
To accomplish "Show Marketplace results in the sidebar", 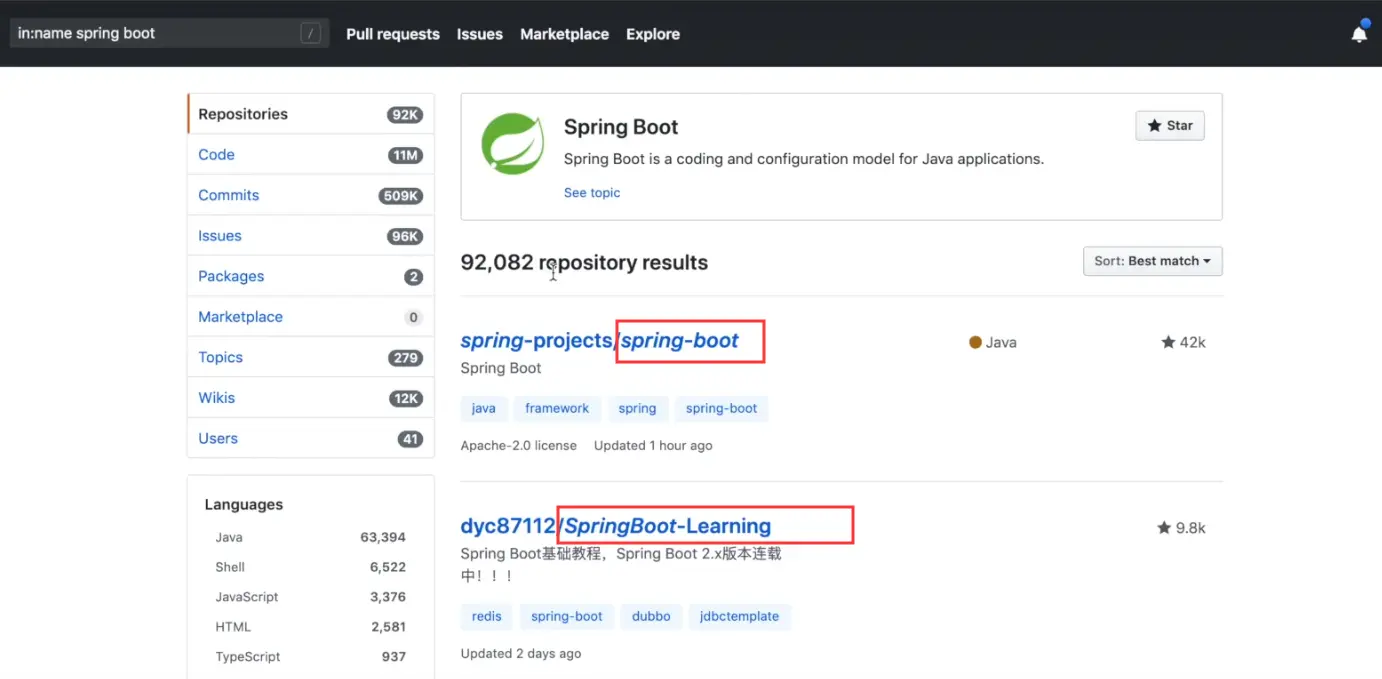I will 311,317.
